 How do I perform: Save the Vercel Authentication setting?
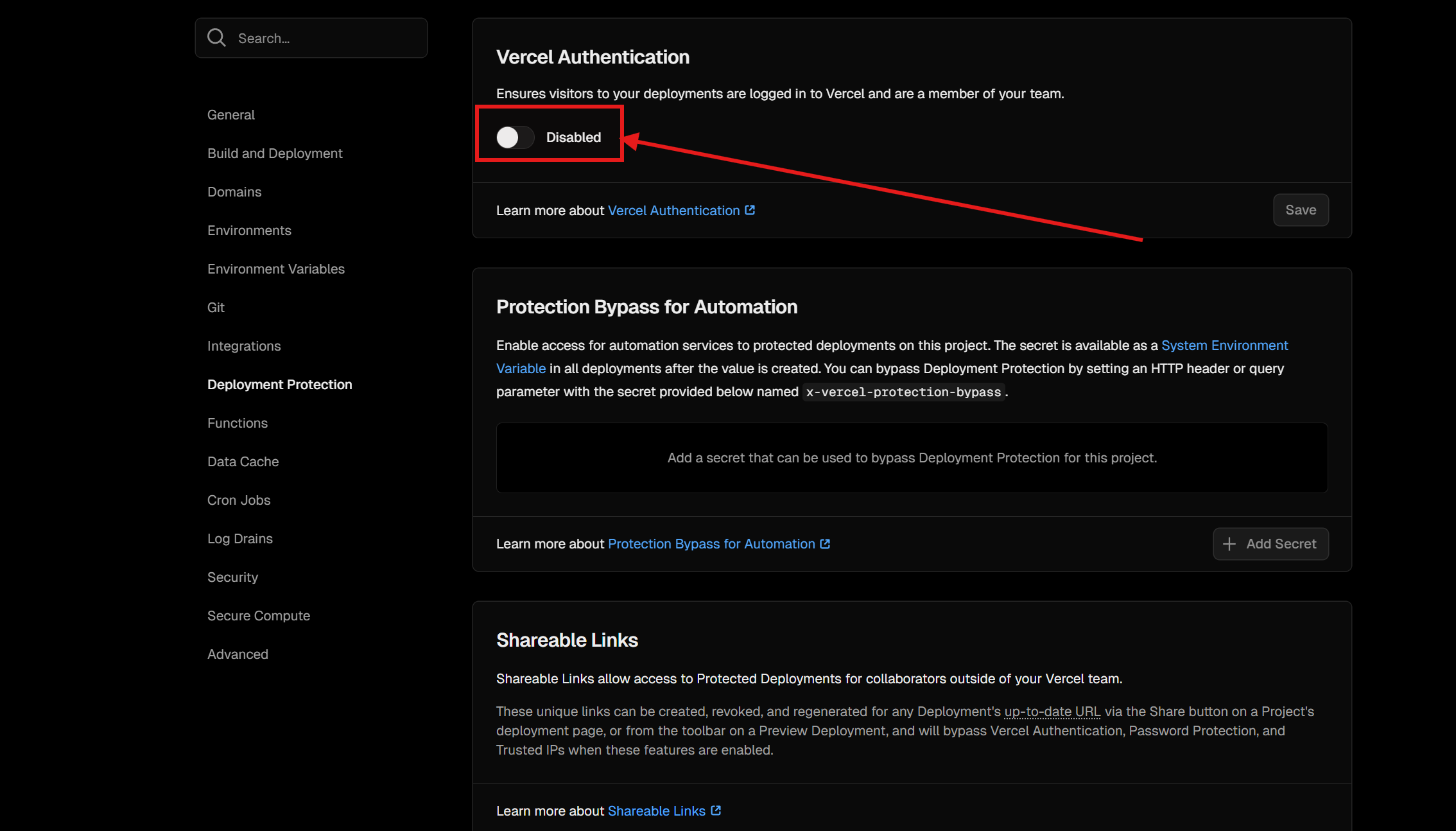[1301, 210]
